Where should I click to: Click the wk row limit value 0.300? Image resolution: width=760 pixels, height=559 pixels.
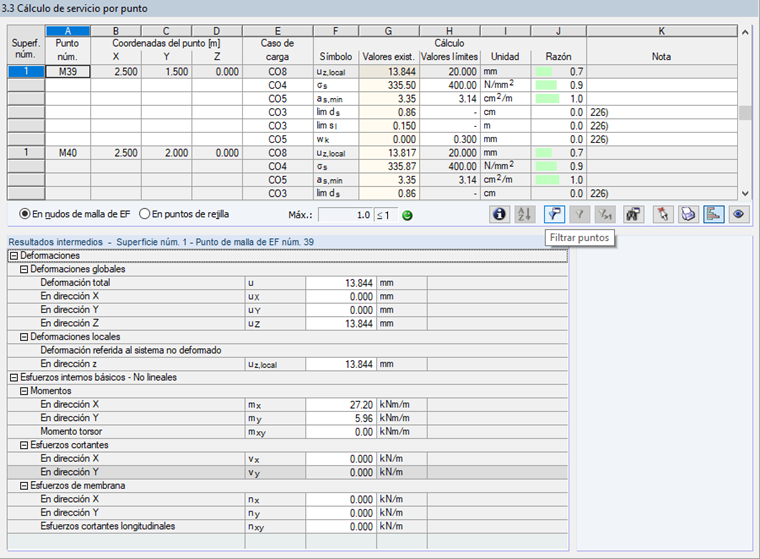450,140
